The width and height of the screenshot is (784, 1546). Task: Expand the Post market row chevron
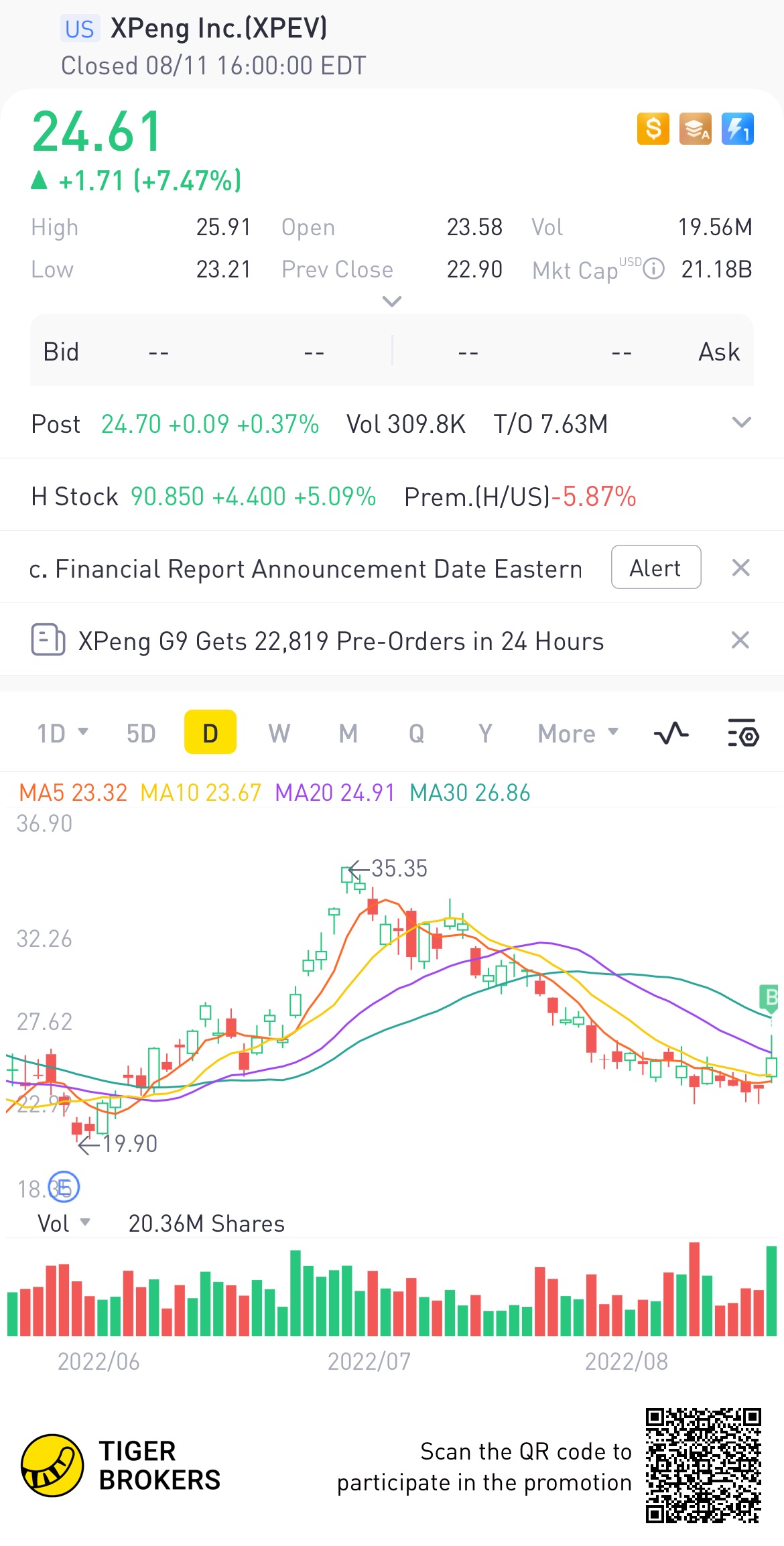(741, 422)
